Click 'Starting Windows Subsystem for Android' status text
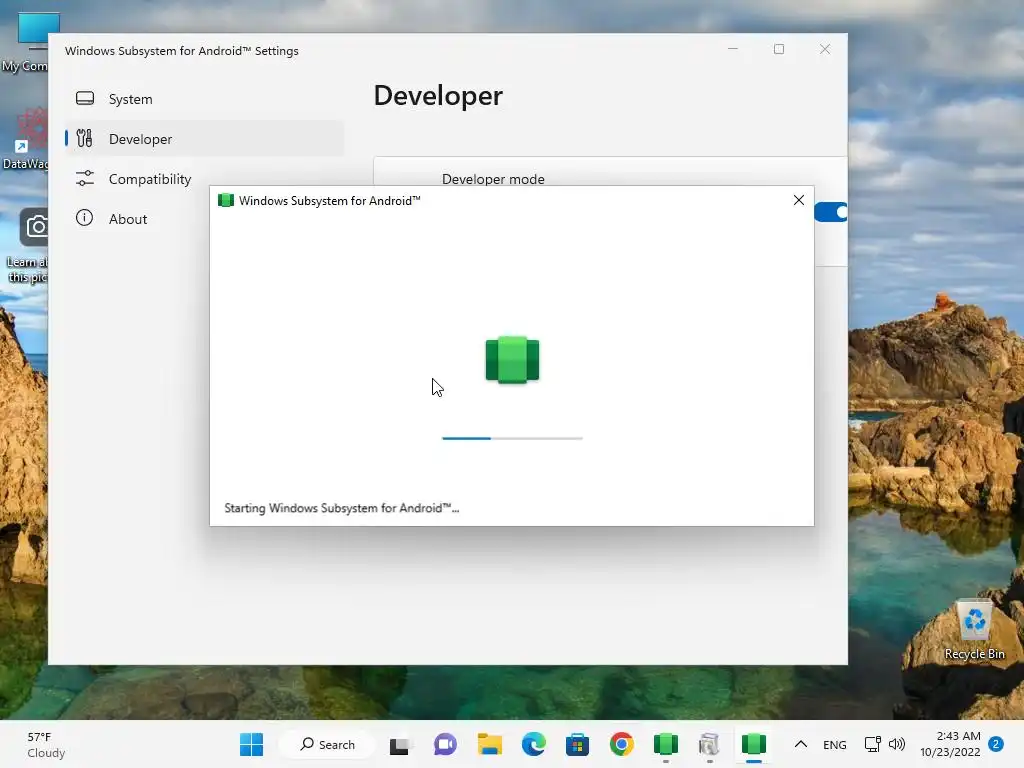The width and height of the screenshot is (1024, 768). pos(342,508)
